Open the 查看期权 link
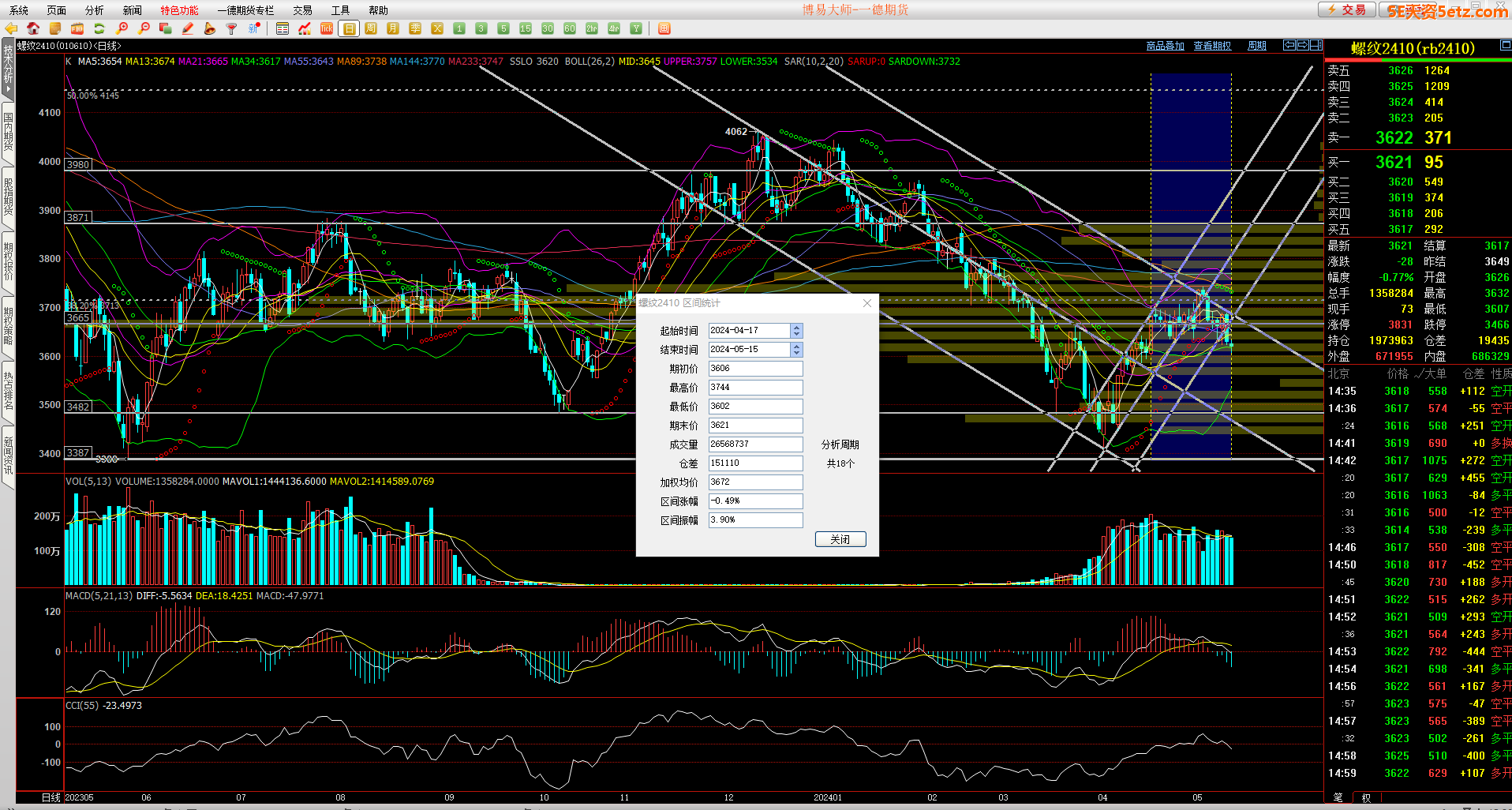Screen dimensions: 1512x810 [1212, 46]
